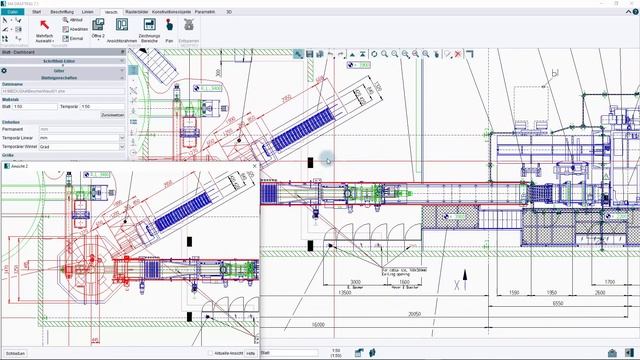Click the redo arrow in canvas toolbar
The image size is (640, 360).
(x=340, y=54)
